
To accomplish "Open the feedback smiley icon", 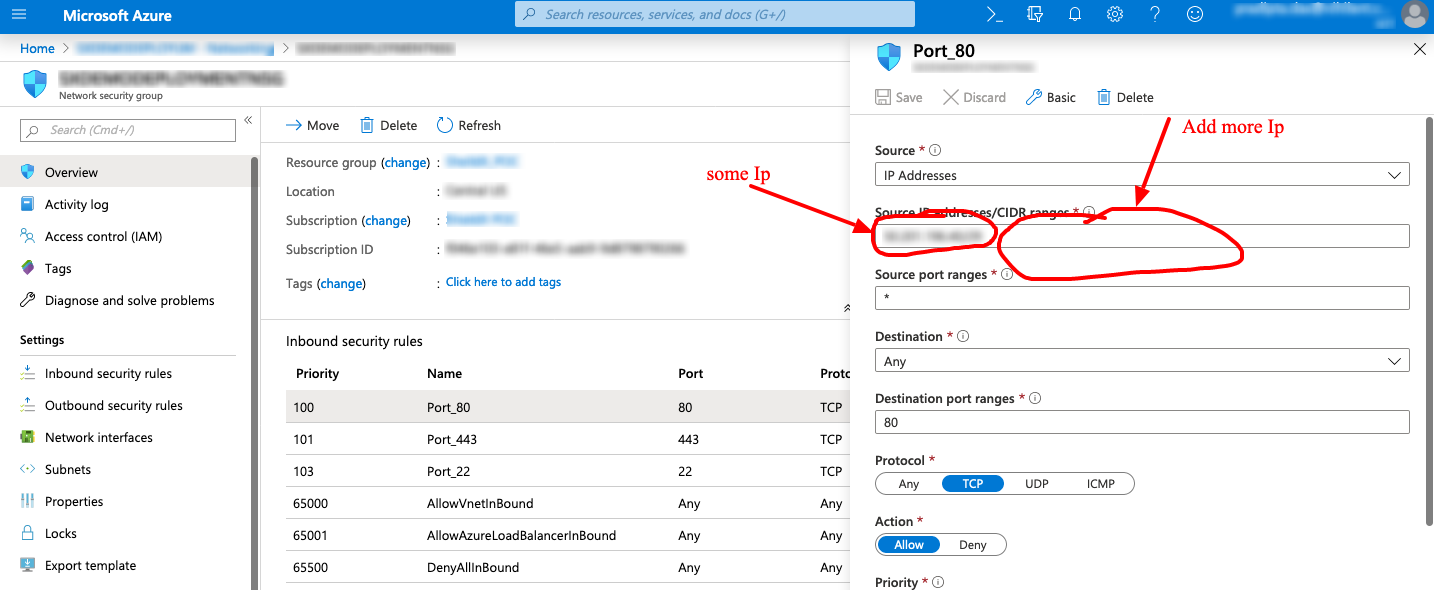I will click(1195, 15).
